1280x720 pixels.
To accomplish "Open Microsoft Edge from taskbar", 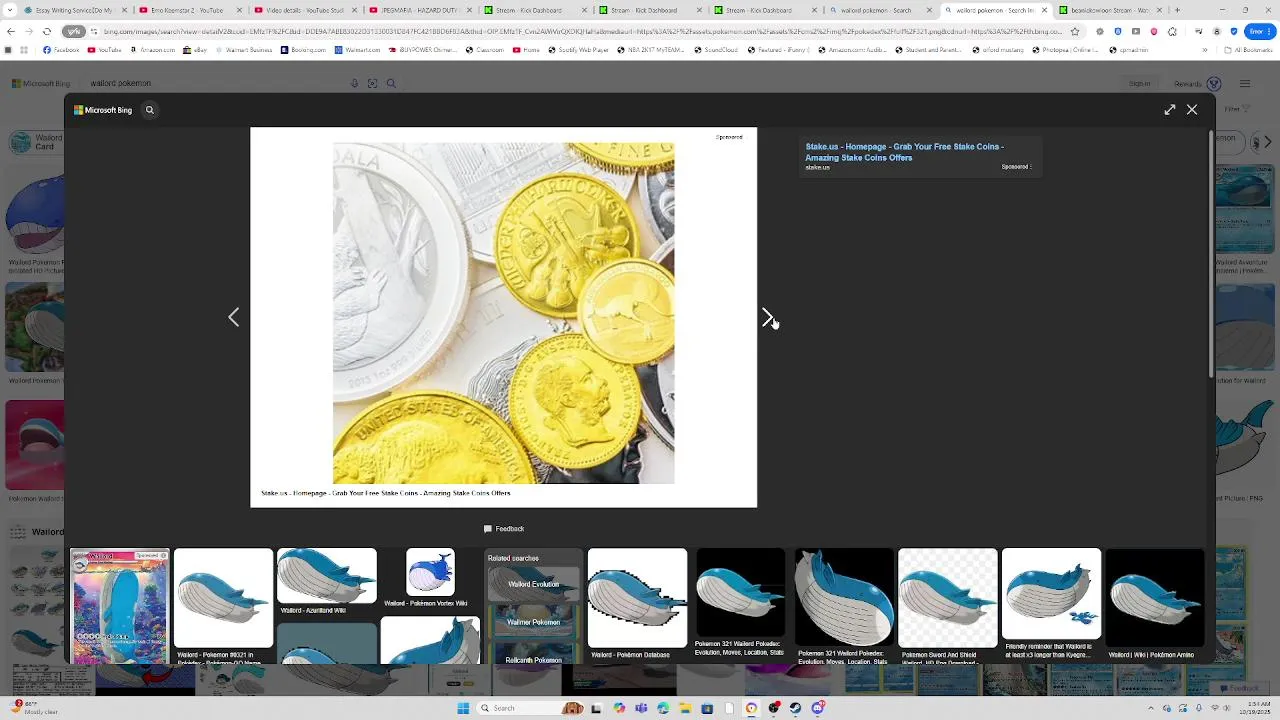I will (663, 708).
